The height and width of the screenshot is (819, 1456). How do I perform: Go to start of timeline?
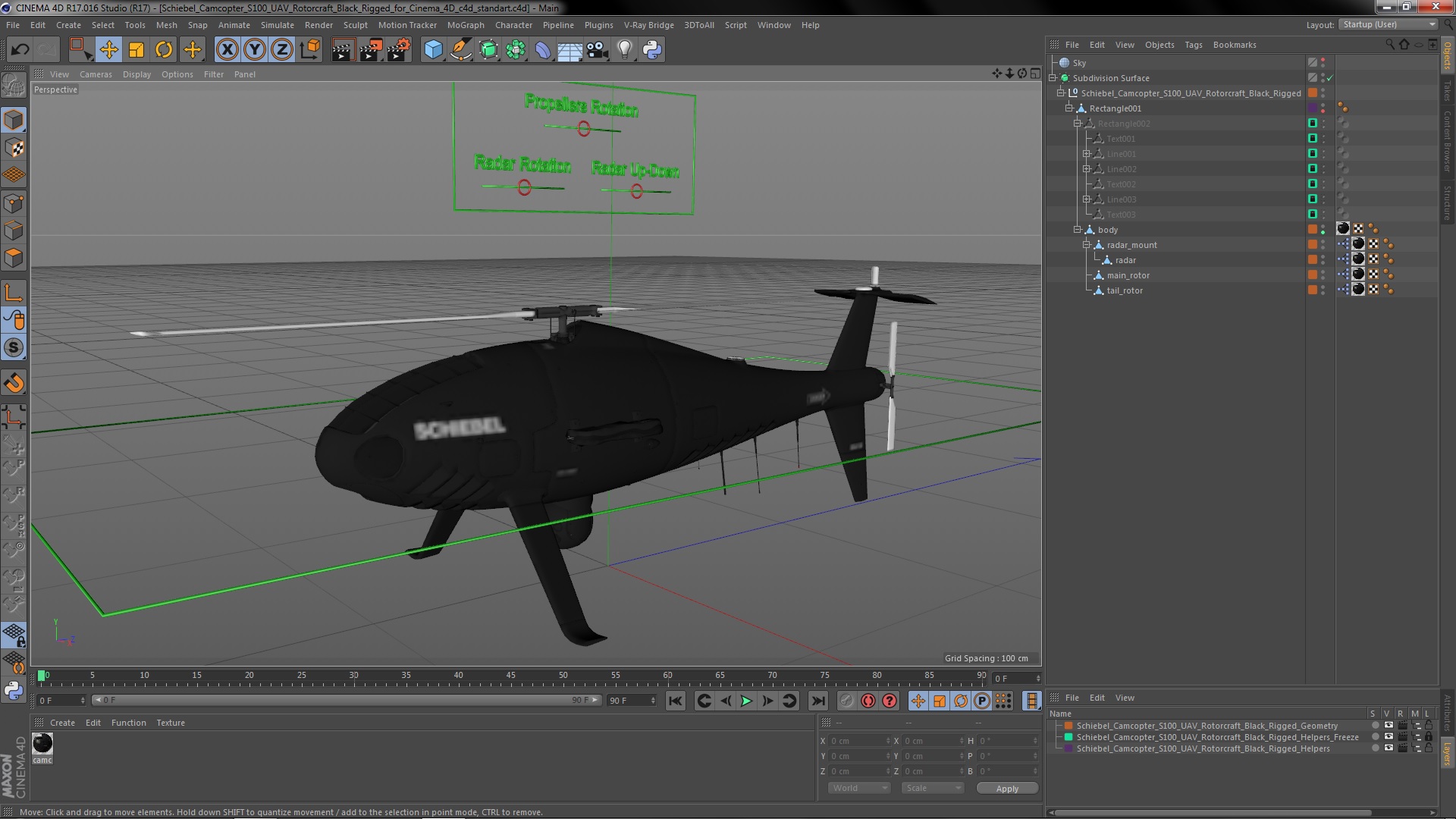[x=675, y=701]
